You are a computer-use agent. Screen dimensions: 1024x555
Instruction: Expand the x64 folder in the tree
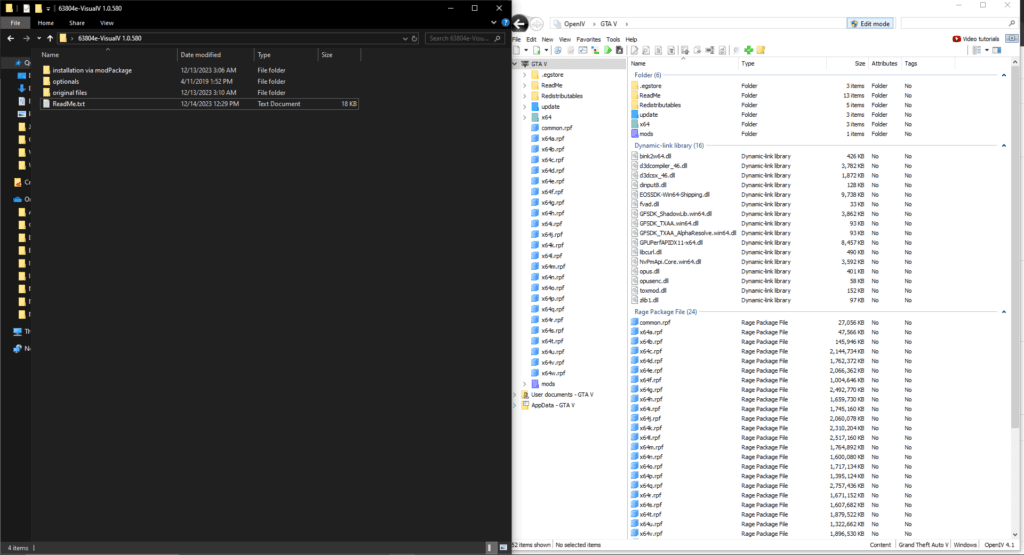(x=523, y=118)
